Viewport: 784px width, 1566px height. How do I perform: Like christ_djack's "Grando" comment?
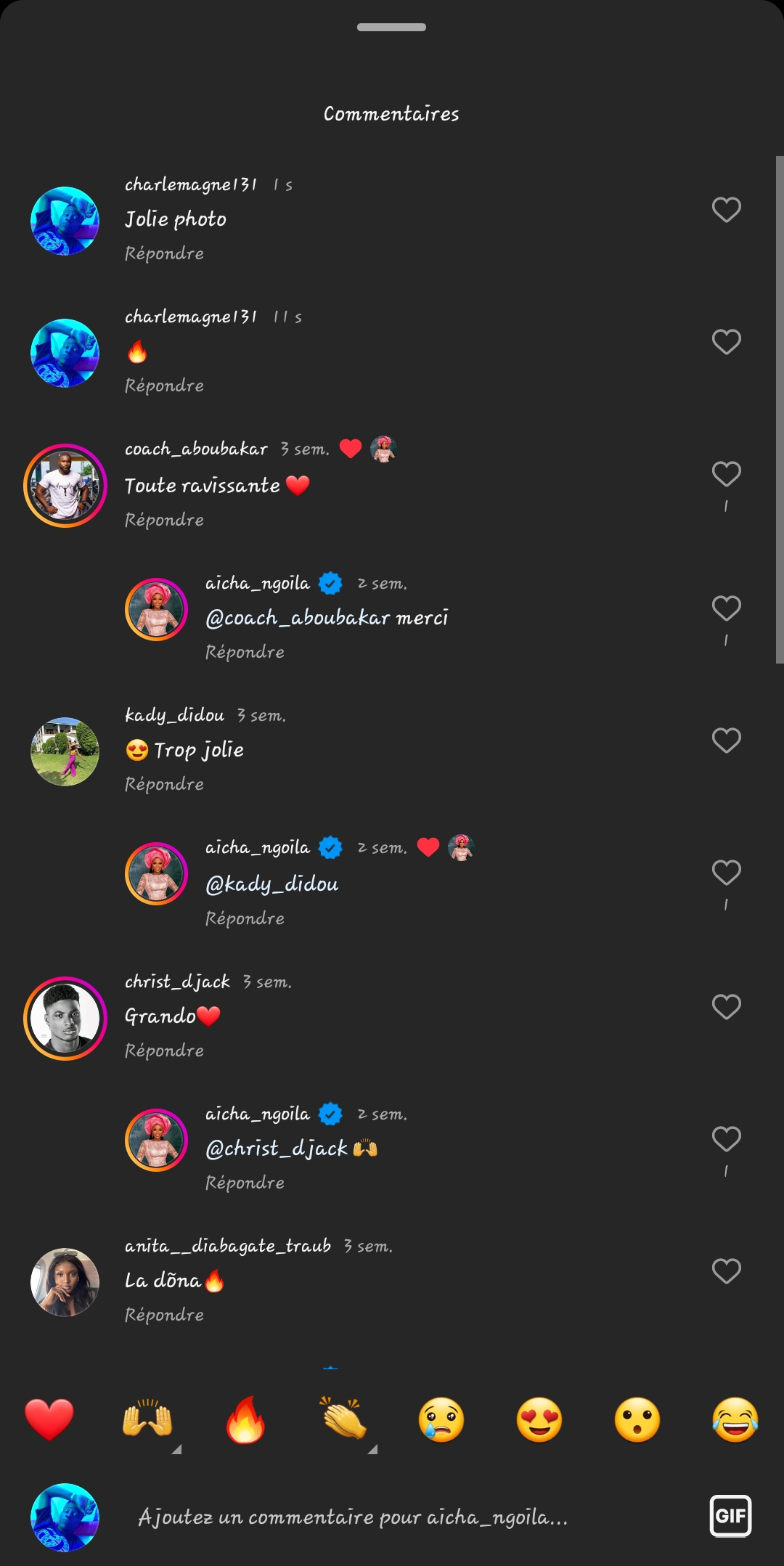point(726,1006)
